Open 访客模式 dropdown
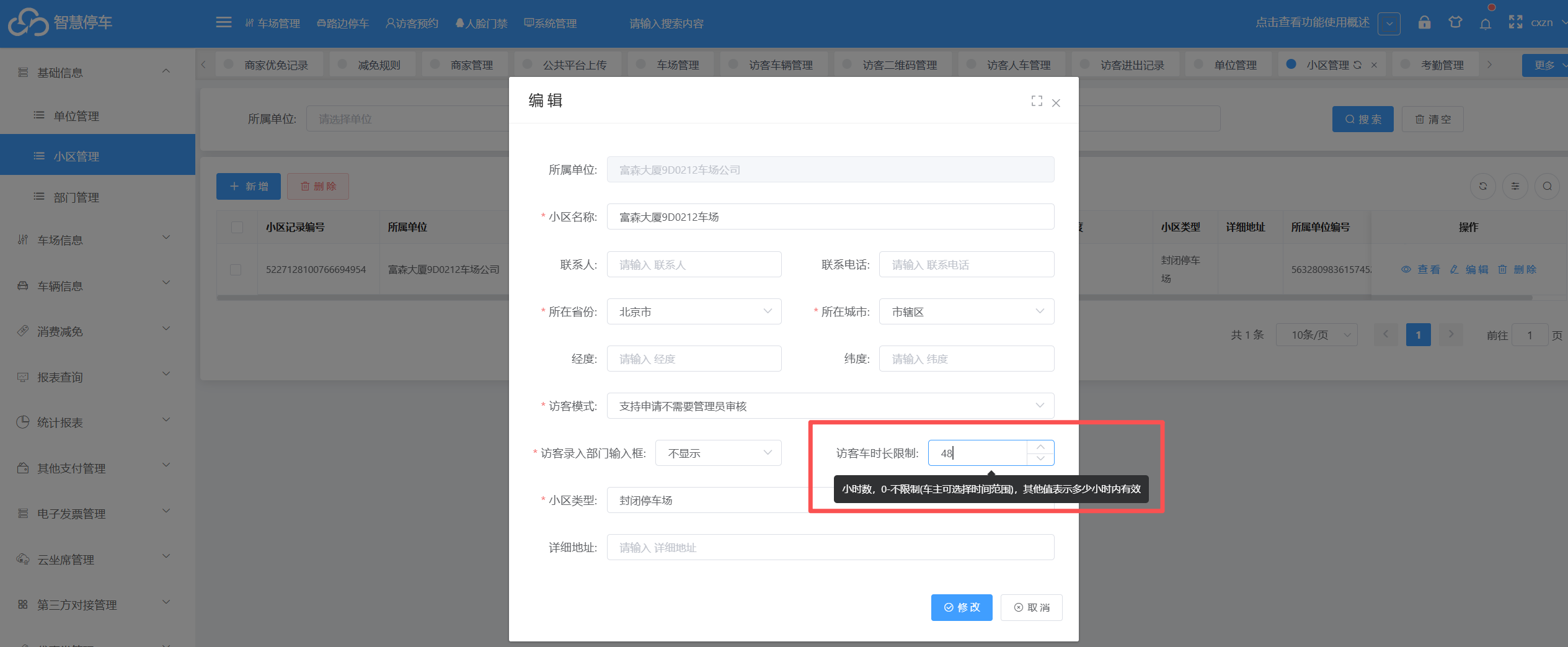The image size is (1568, 647). tap(830, 406)
